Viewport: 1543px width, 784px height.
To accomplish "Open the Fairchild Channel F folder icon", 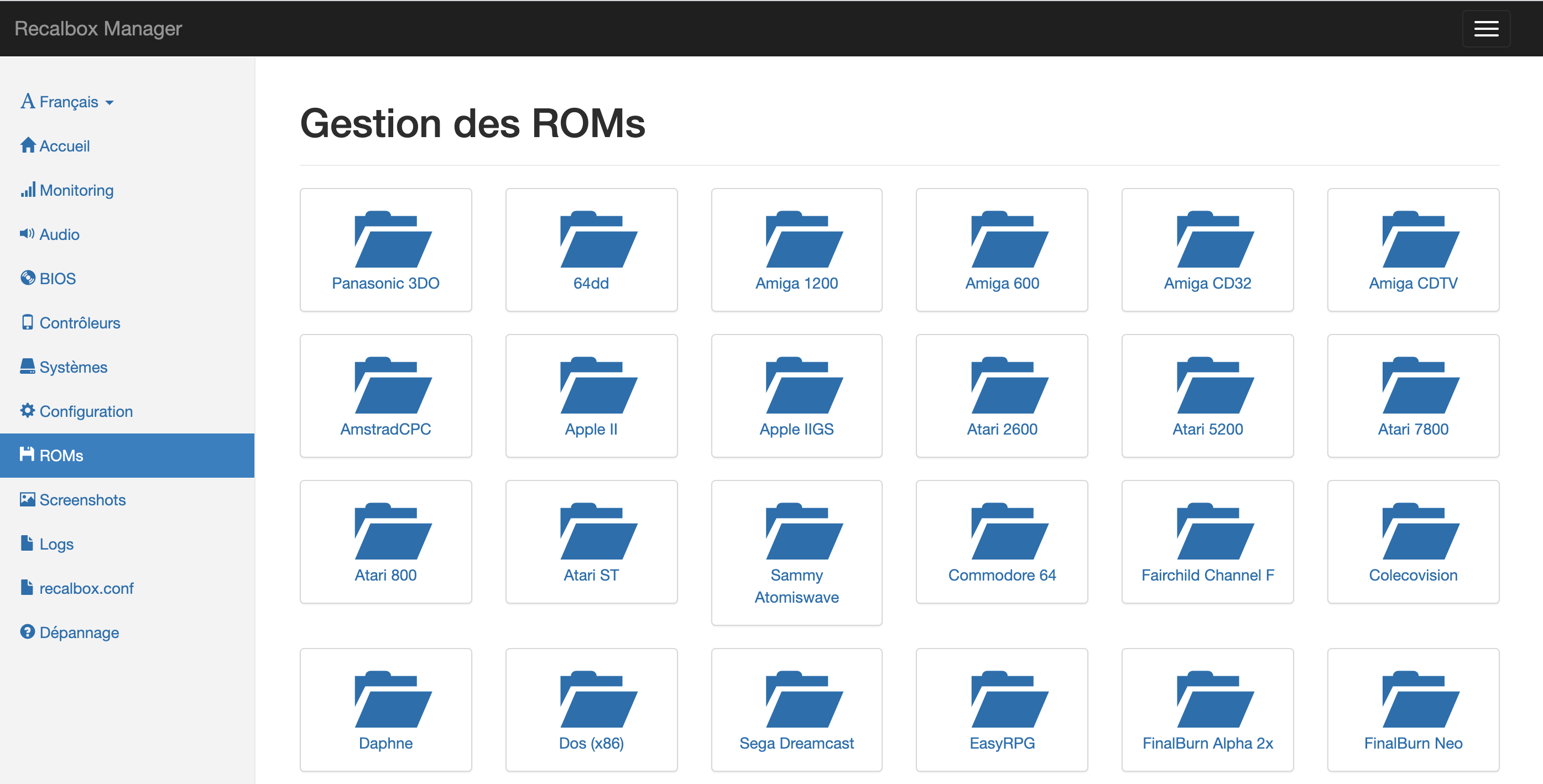I will click(x=1214, y=531).
